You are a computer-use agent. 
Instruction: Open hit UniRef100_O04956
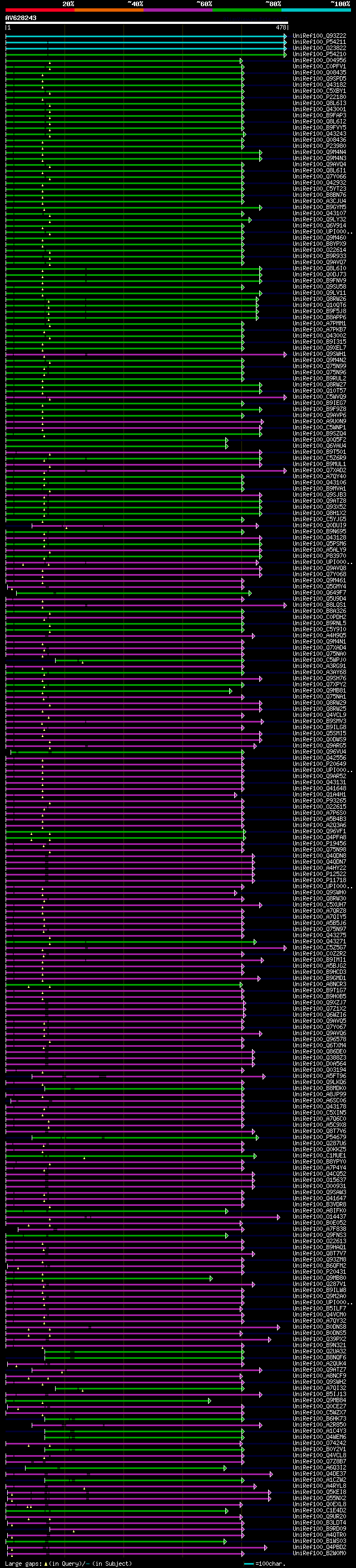click(319, 60)
